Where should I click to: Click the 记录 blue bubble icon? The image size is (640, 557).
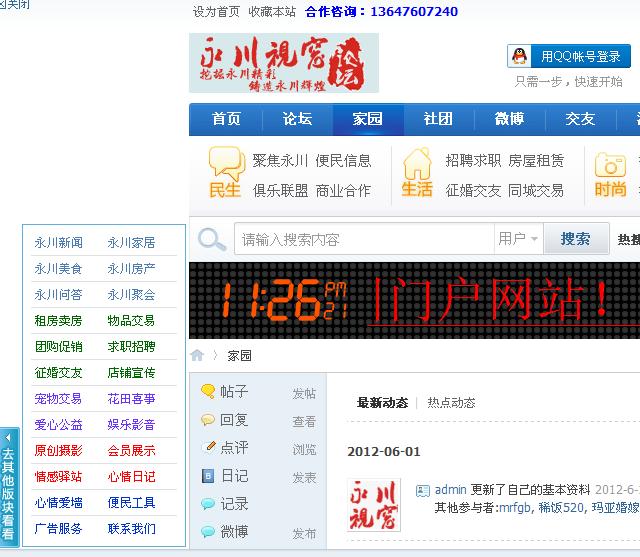208,504
